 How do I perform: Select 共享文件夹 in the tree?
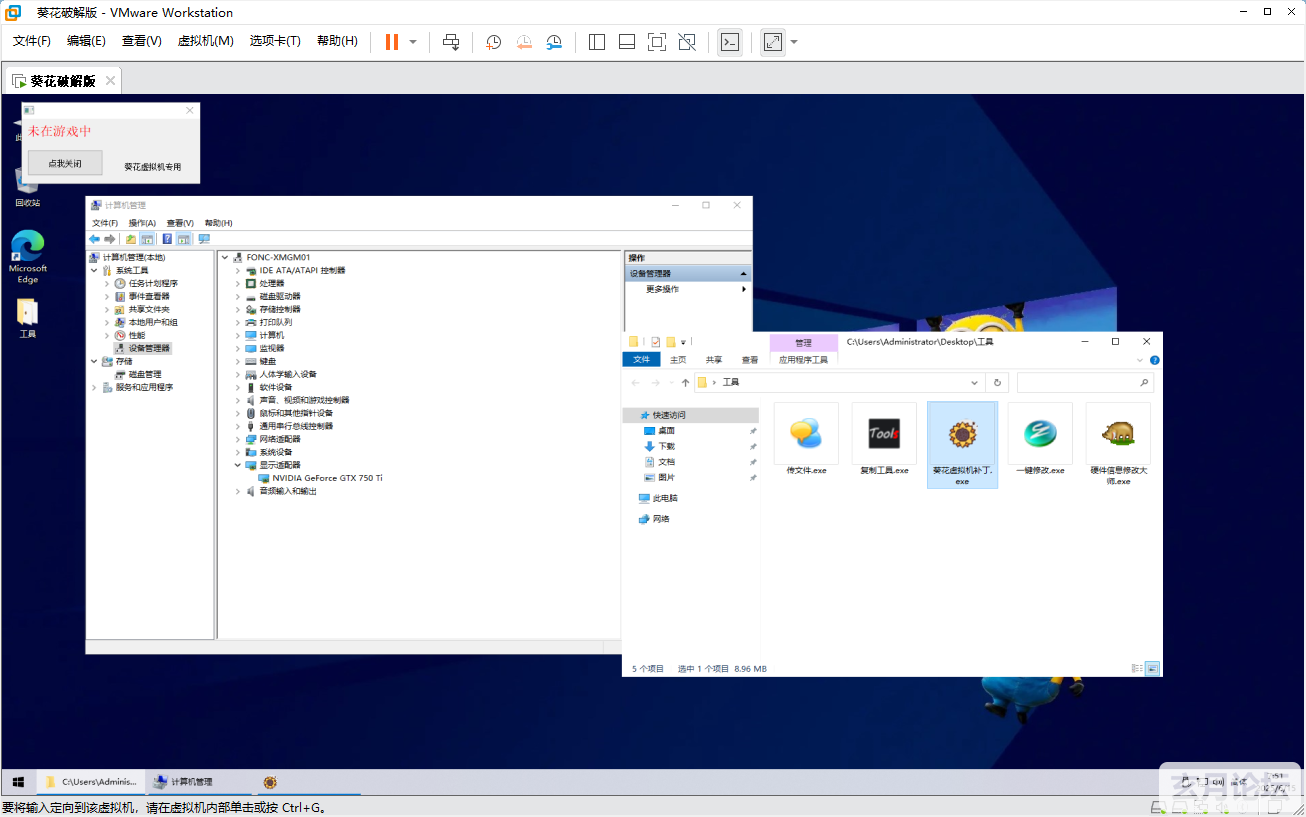click(149, 309)
